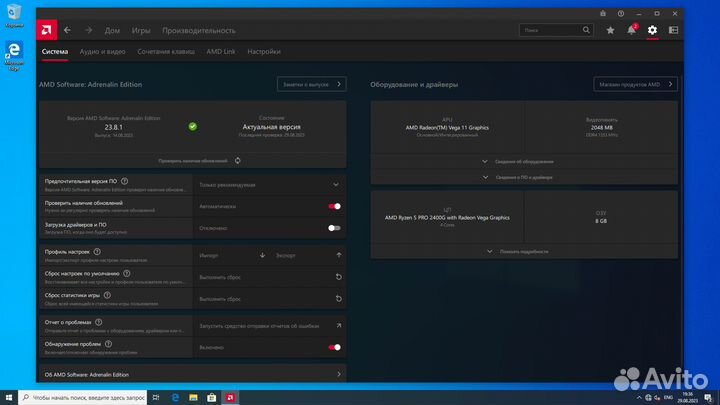
Task: Switch to Сочетания клавиш tab
Action: click(x=166, y=52)
